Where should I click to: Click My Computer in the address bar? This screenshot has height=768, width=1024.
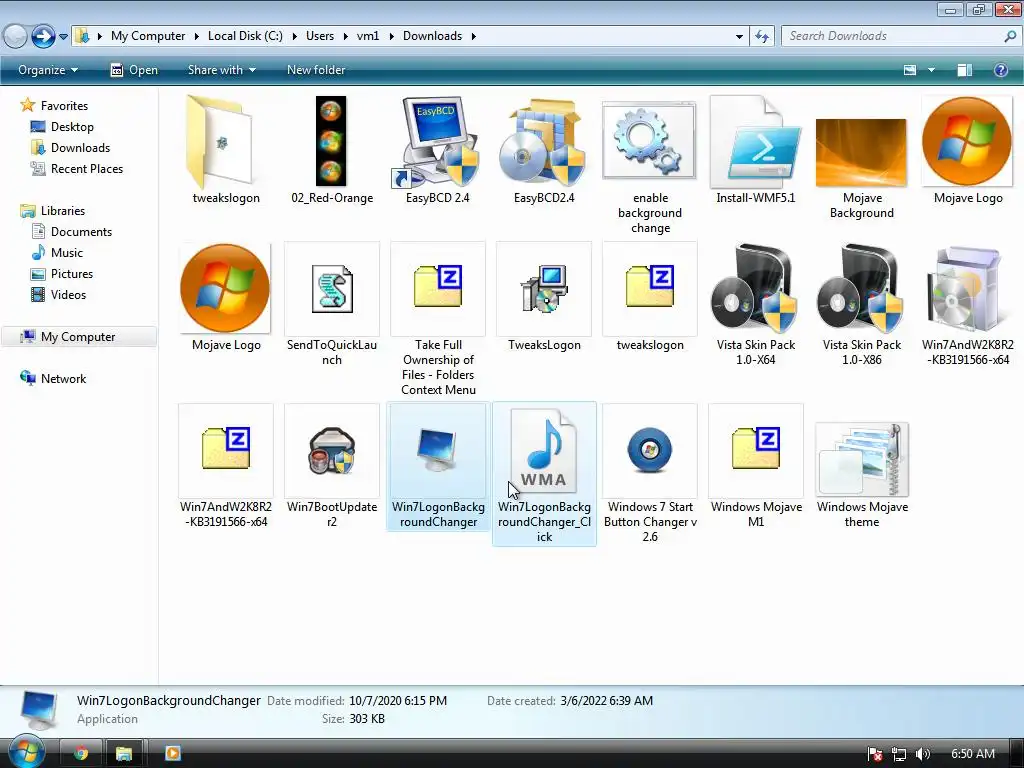148,36
